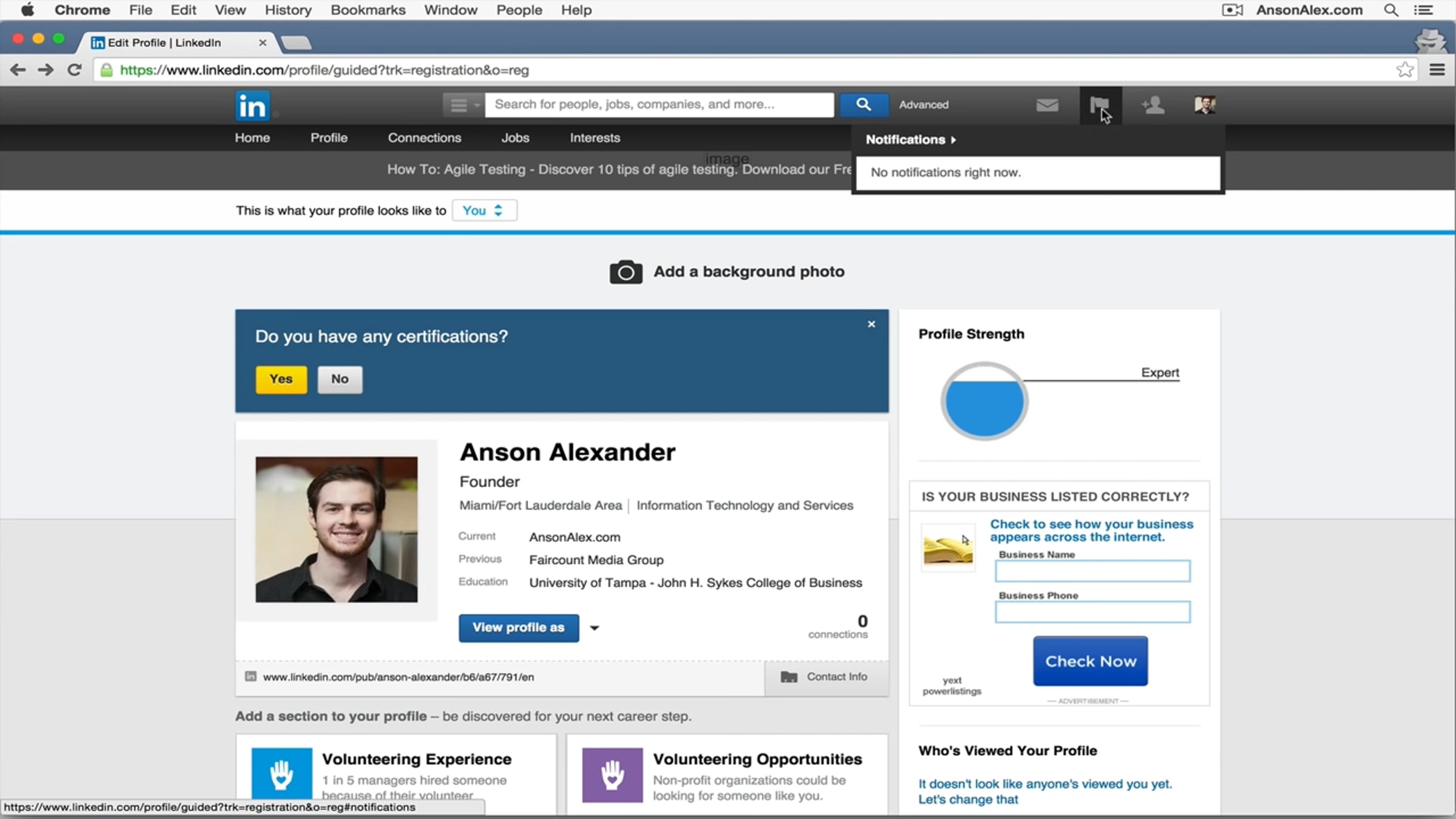Open Chrome's Bookmarks menu

point(368,10)
